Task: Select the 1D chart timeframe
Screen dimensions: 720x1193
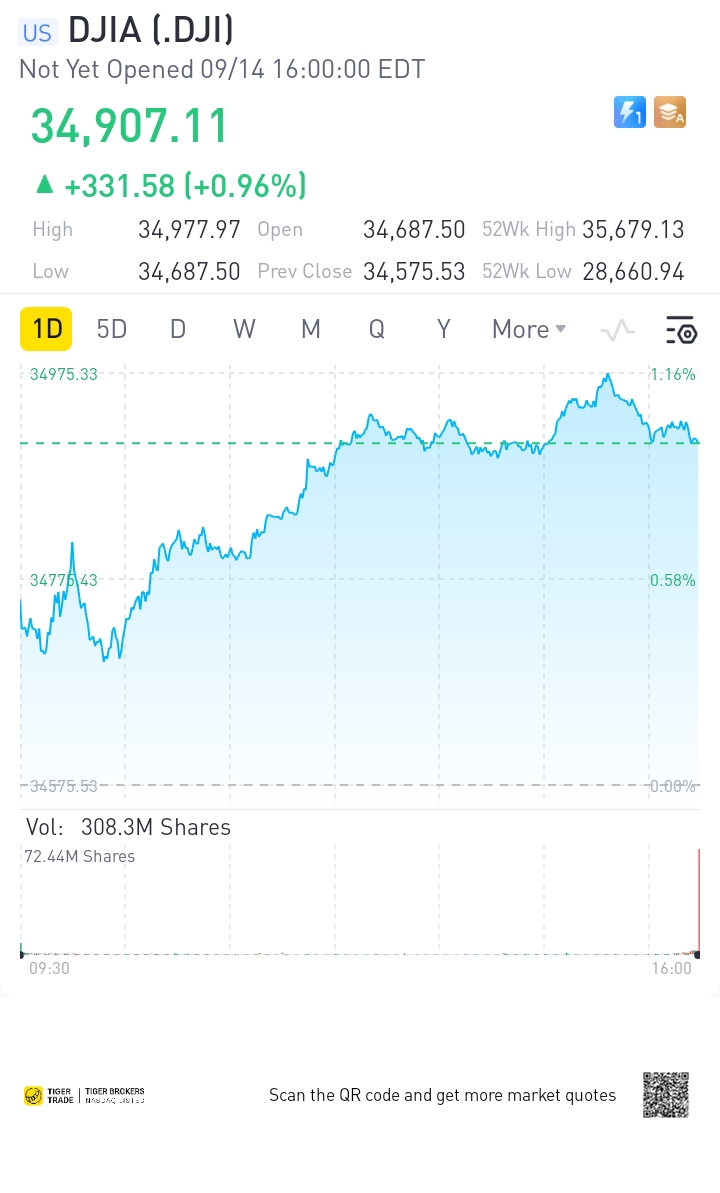Action: [46, 329]
